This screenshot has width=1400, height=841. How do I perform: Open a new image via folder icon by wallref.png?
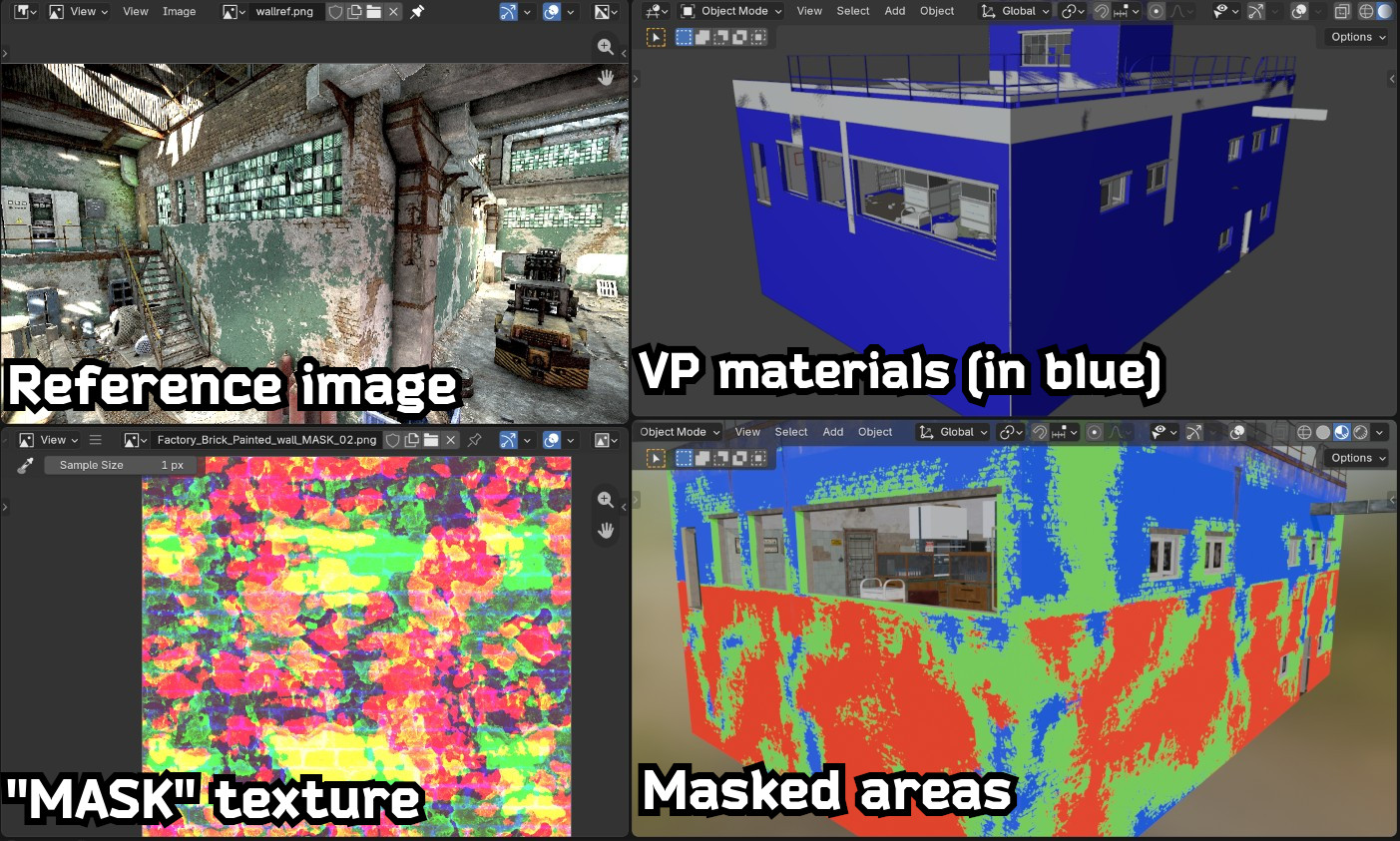click(x=373, y=12)
